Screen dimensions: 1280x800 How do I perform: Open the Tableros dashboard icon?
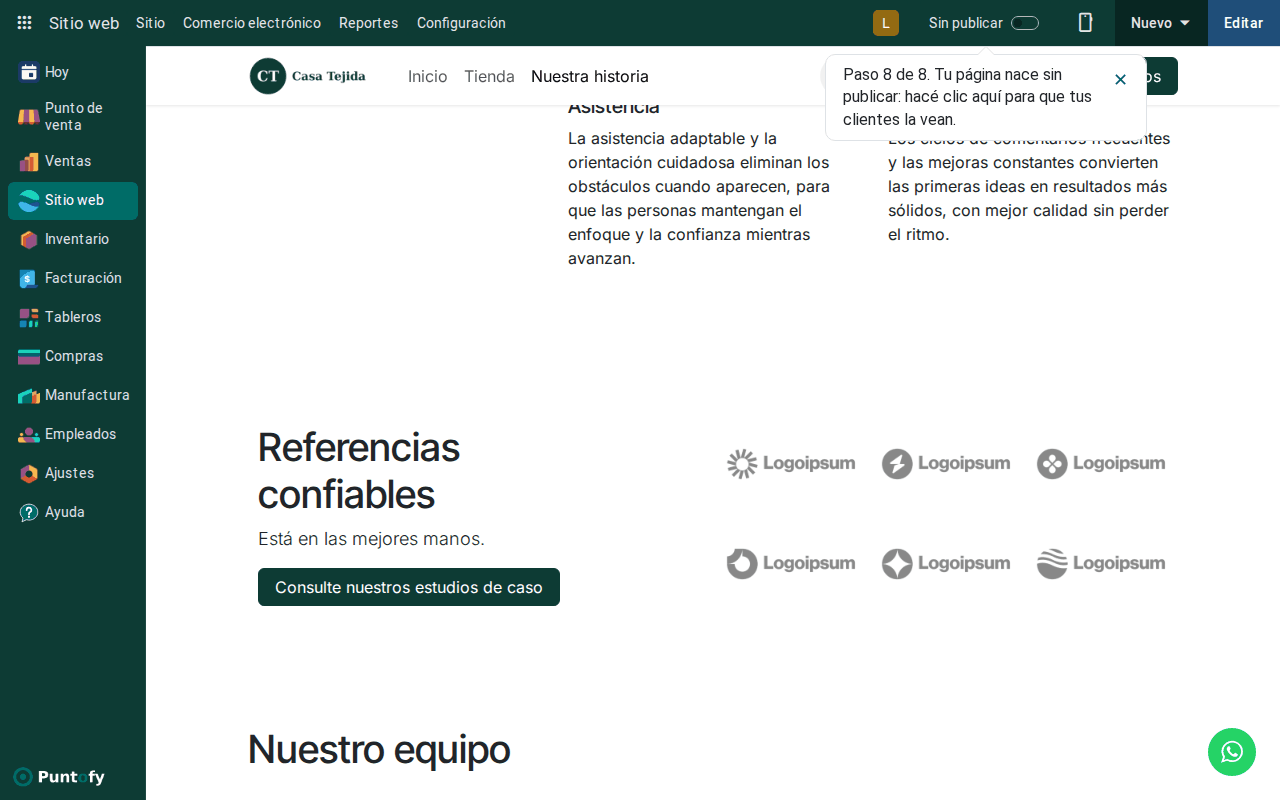click(x=29, y=317)
